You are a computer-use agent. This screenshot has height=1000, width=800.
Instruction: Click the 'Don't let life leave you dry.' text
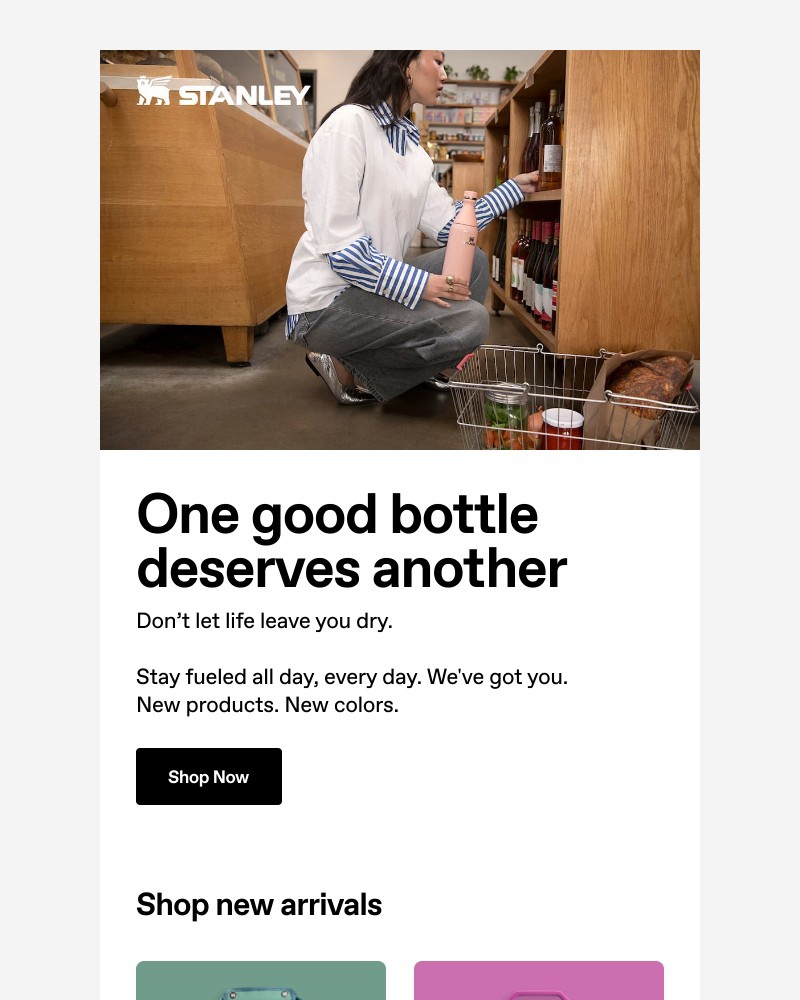point(264,621)
